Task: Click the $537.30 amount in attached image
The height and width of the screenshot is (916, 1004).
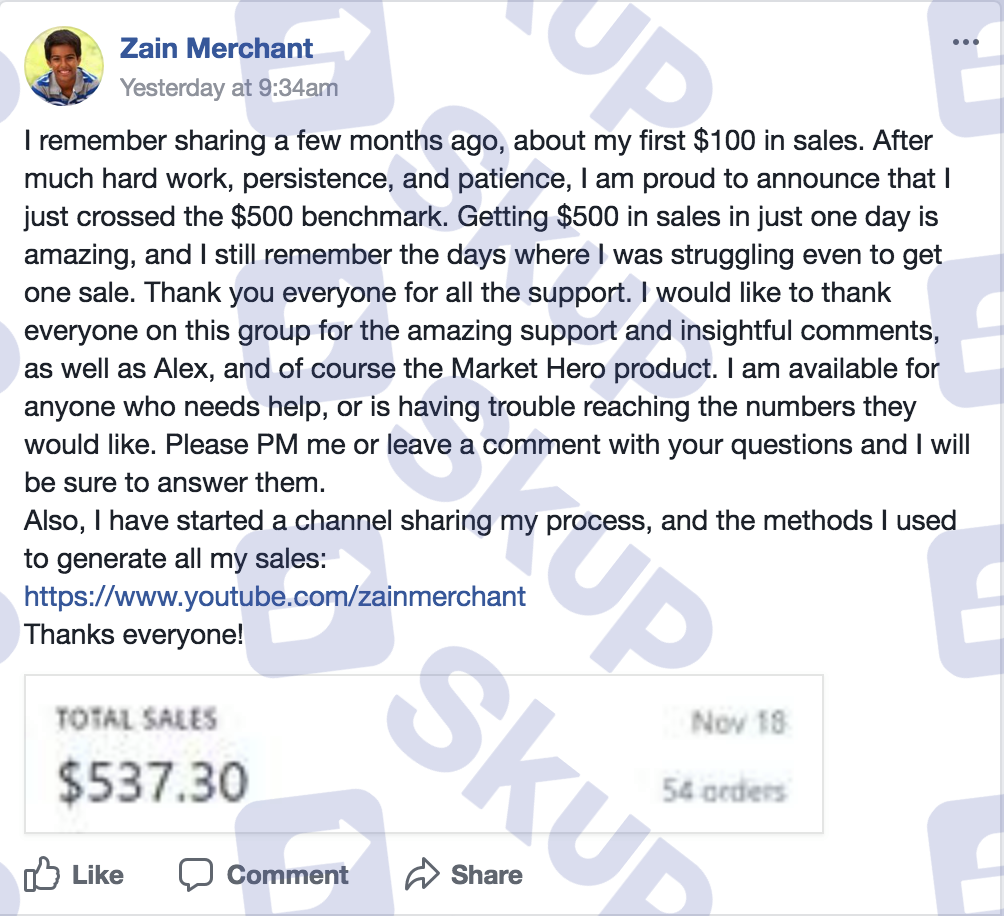Action: coord(152,782)
